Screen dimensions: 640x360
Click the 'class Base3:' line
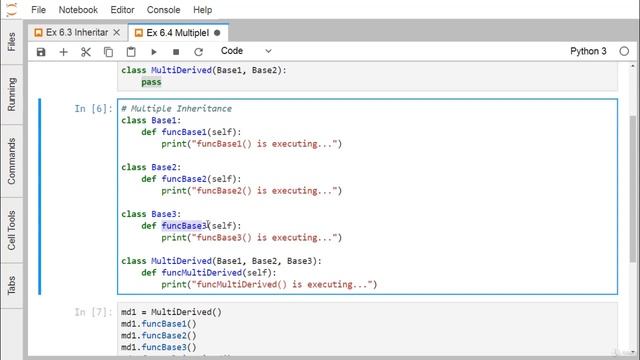151,214
